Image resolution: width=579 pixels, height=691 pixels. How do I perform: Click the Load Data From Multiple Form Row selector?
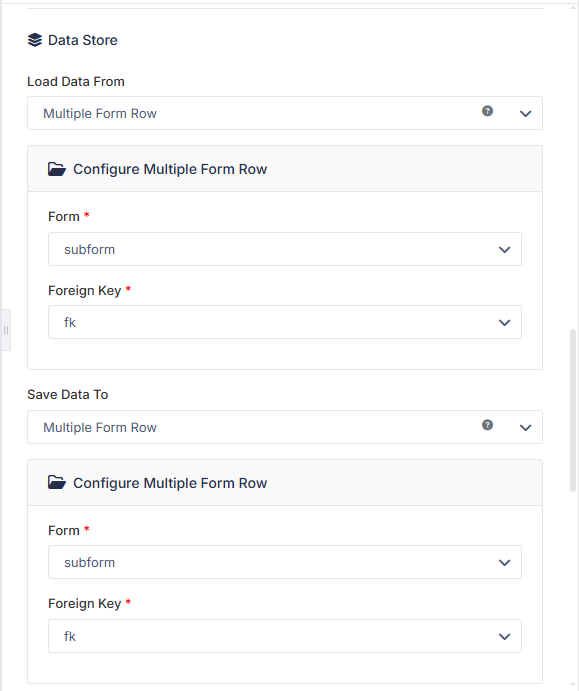pos(285,113)
